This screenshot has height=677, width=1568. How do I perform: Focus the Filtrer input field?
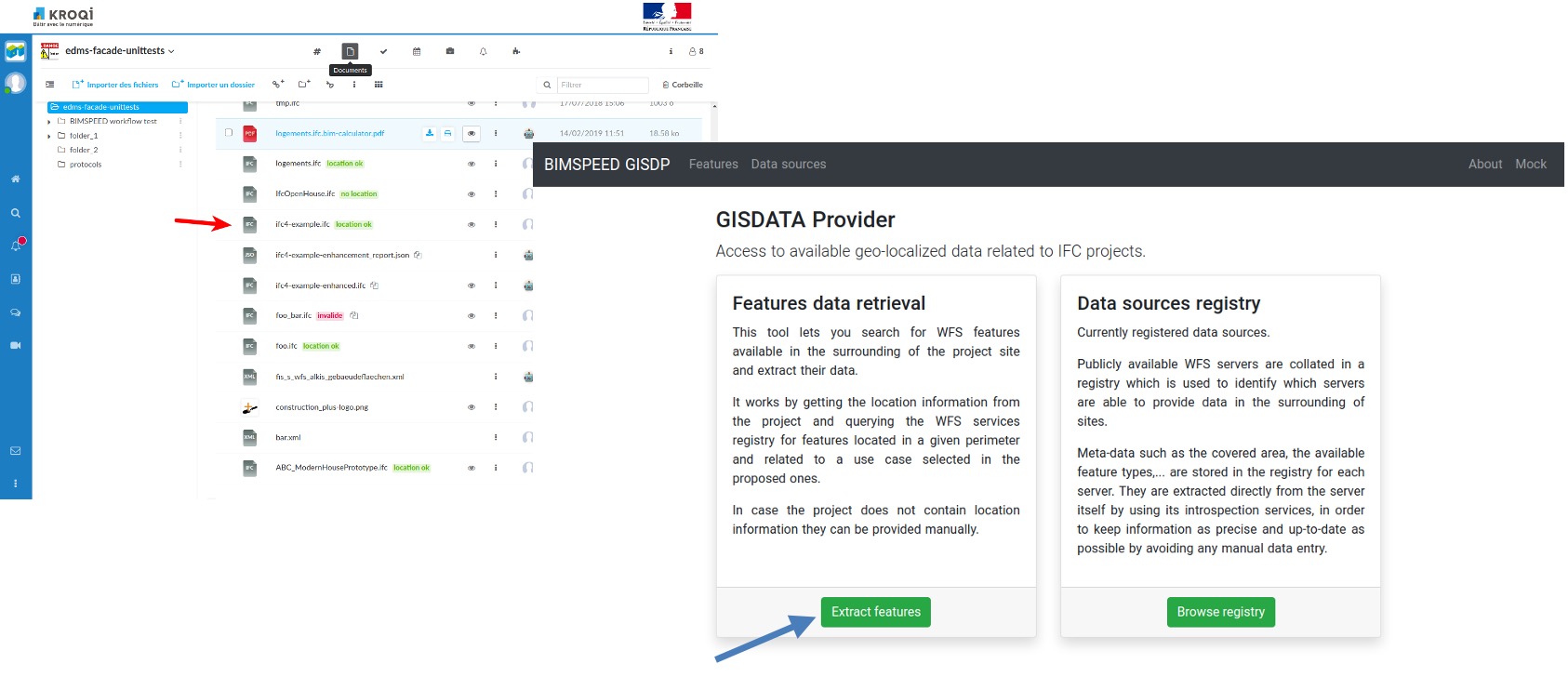click(x=603, y=85)
